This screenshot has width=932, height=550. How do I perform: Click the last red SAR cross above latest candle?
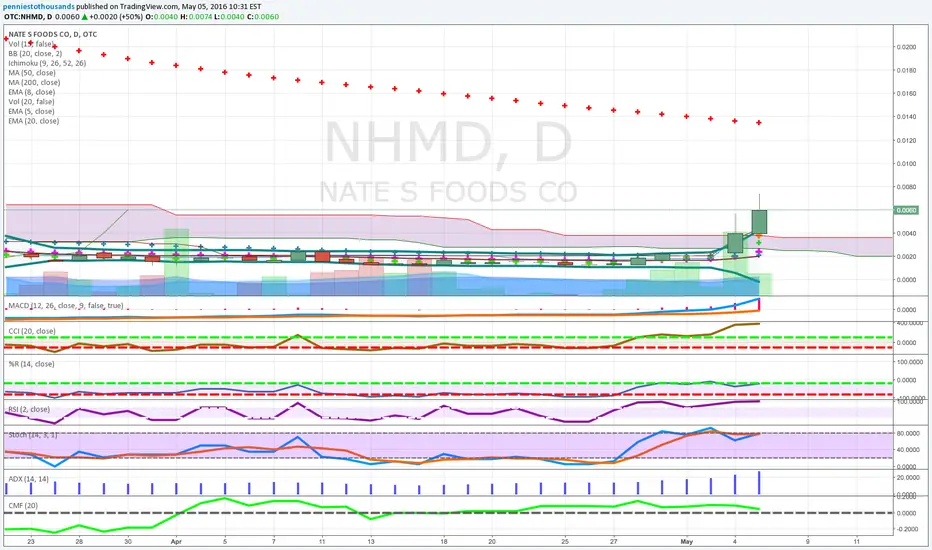tap(759, 122)
